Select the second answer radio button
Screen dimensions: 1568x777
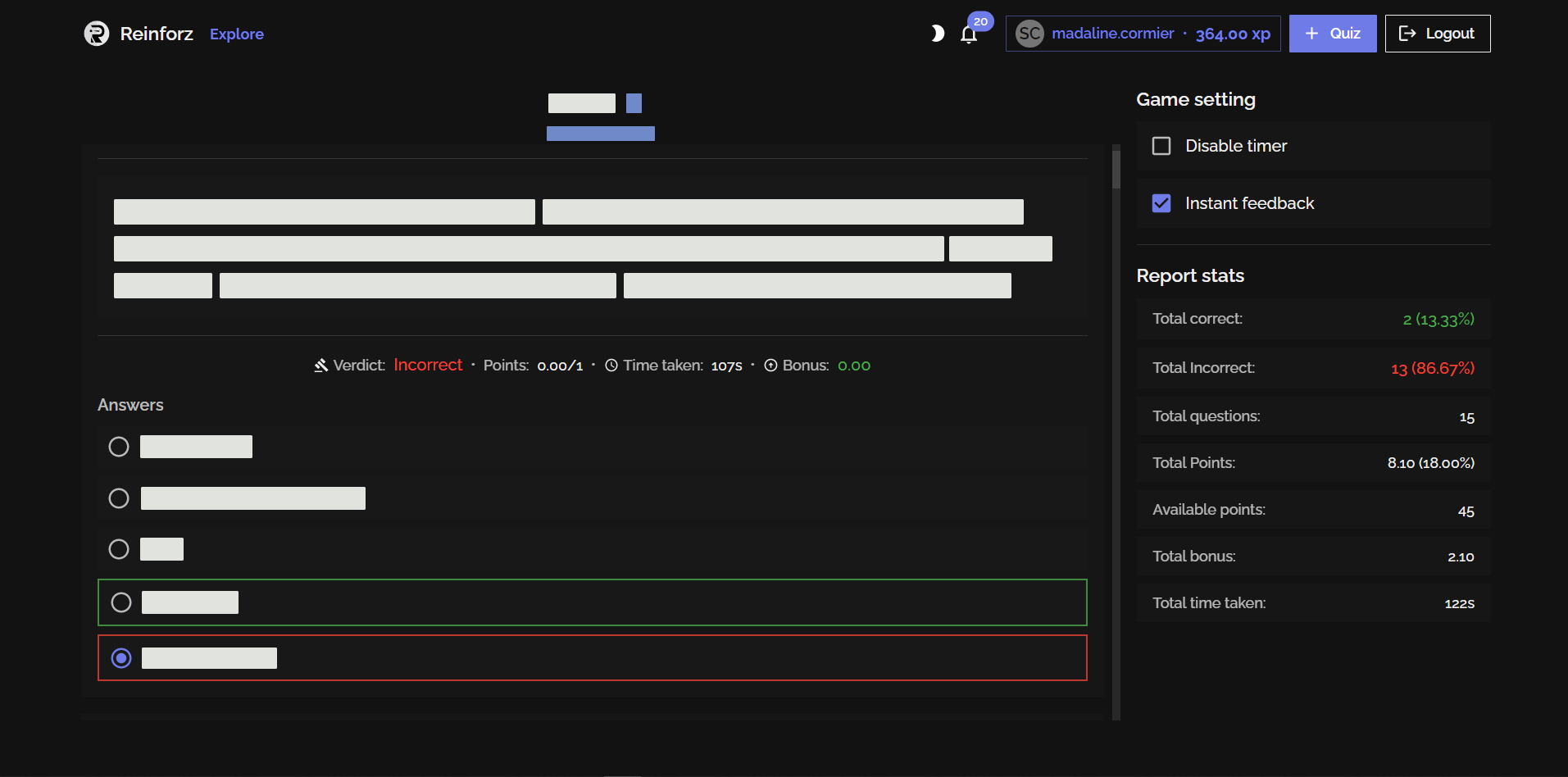[119, 498]
